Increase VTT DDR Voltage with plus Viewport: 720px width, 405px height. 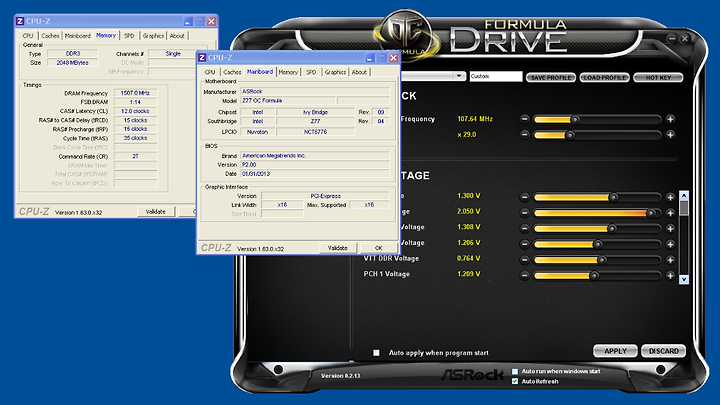coord(670,259)
